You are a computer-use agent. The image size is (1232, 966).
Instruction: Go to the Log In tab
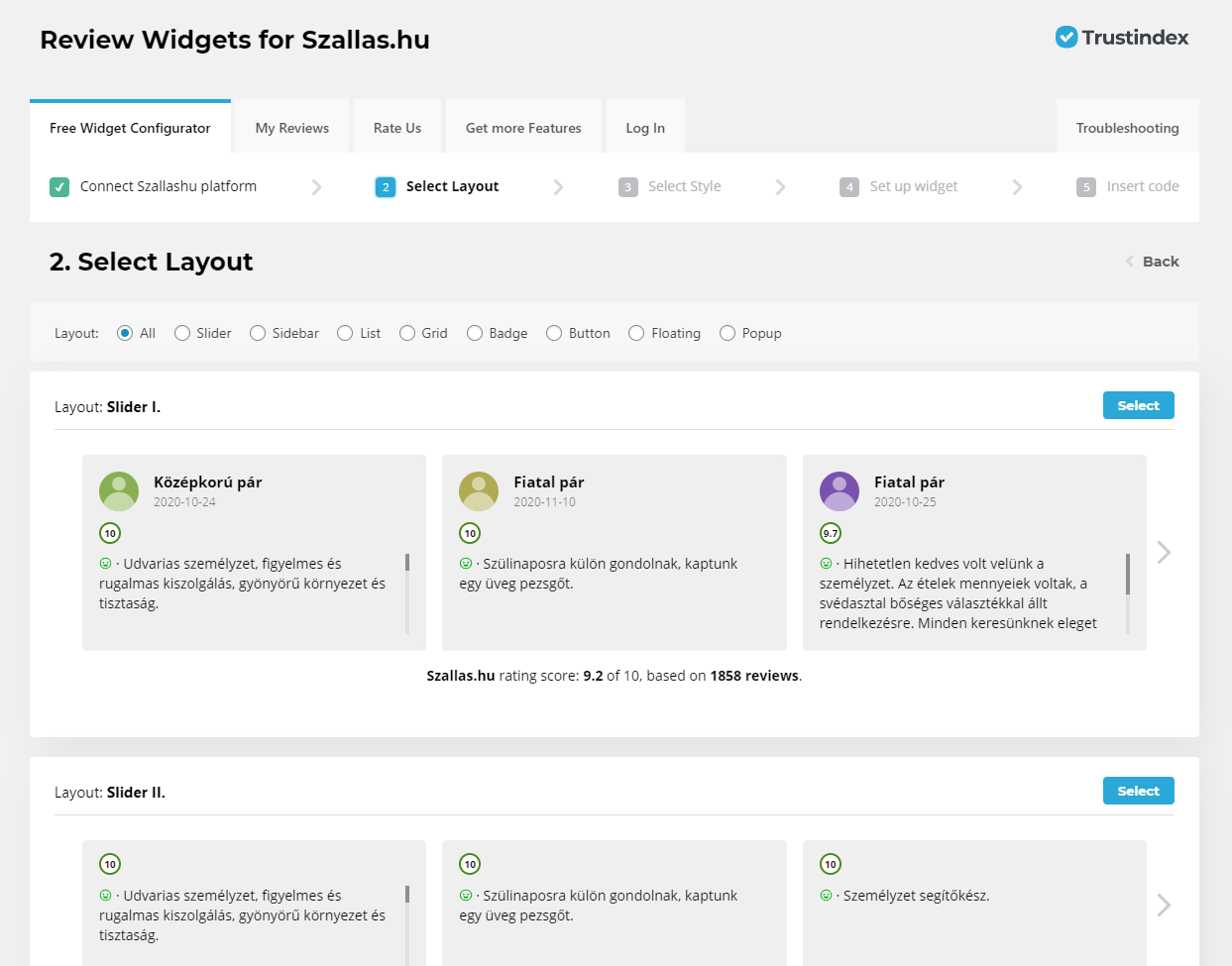(x=645, y=128)
